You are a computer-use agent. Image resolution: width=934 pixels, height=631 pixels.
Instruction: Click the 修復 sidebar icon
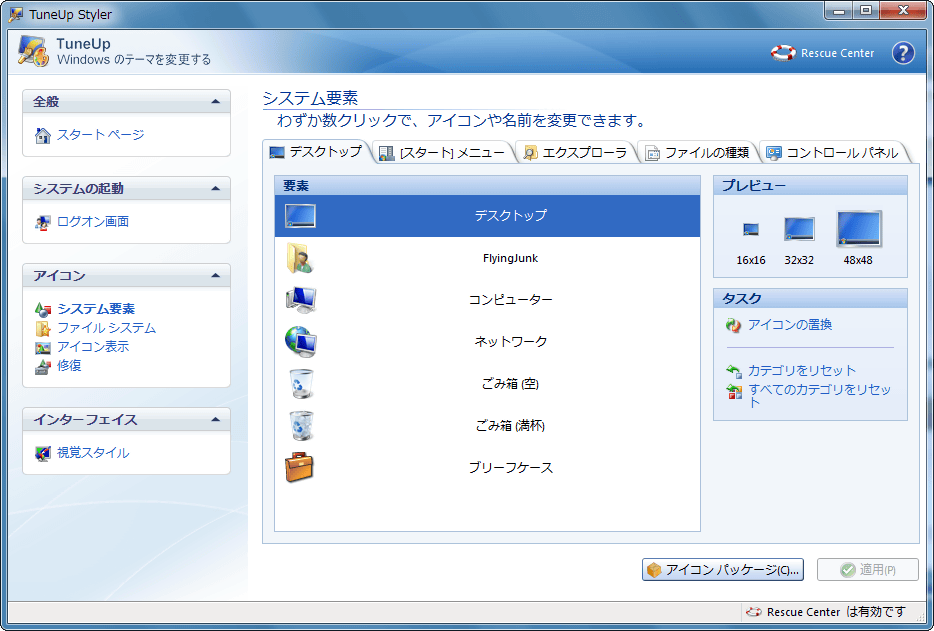[x=42, y=366]
